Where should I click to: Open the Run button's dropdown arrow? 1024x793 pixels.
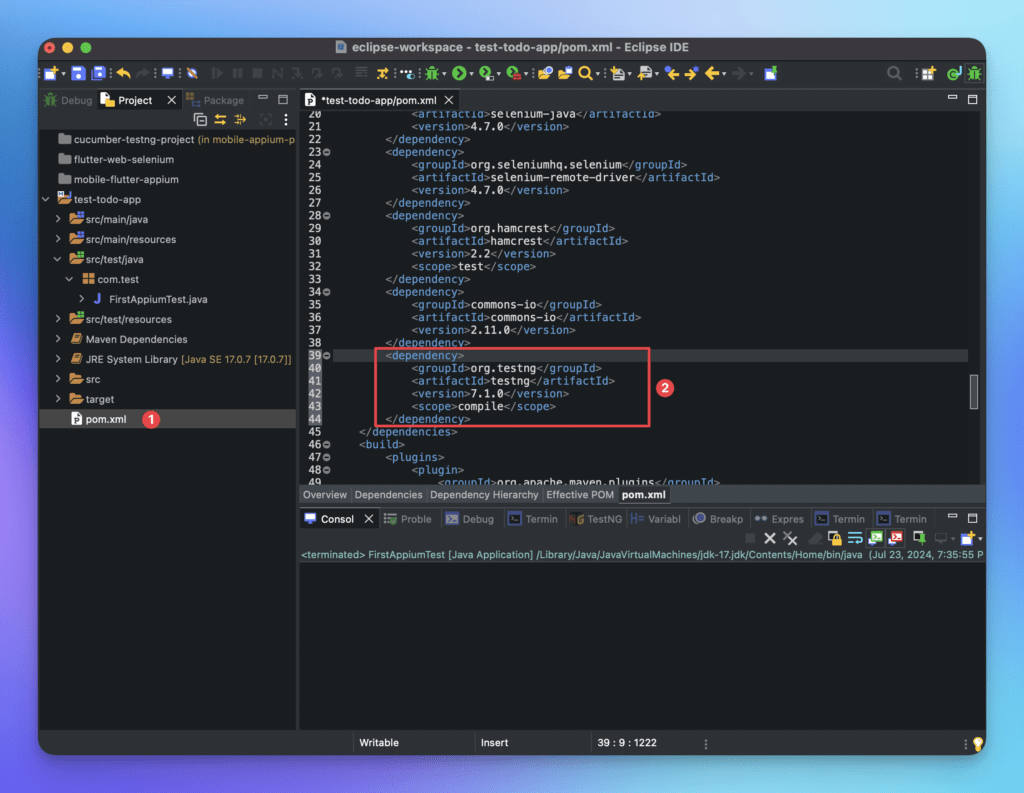[x=472, y=74]
